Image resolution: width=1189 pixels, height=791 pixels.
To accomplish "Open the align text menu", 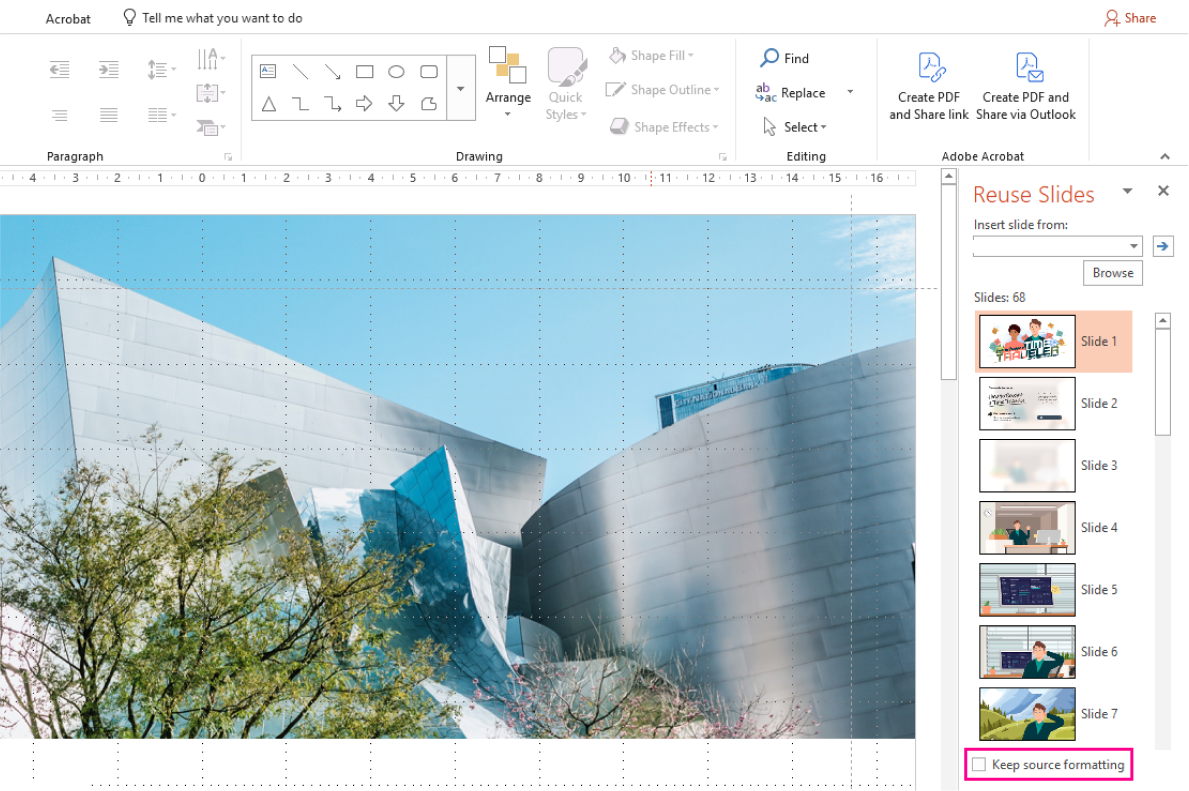I will 211,93.
